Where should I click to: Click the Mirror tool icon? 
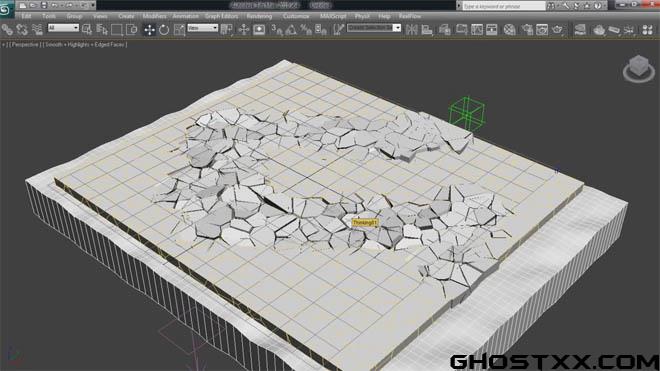tap(412, 29)
